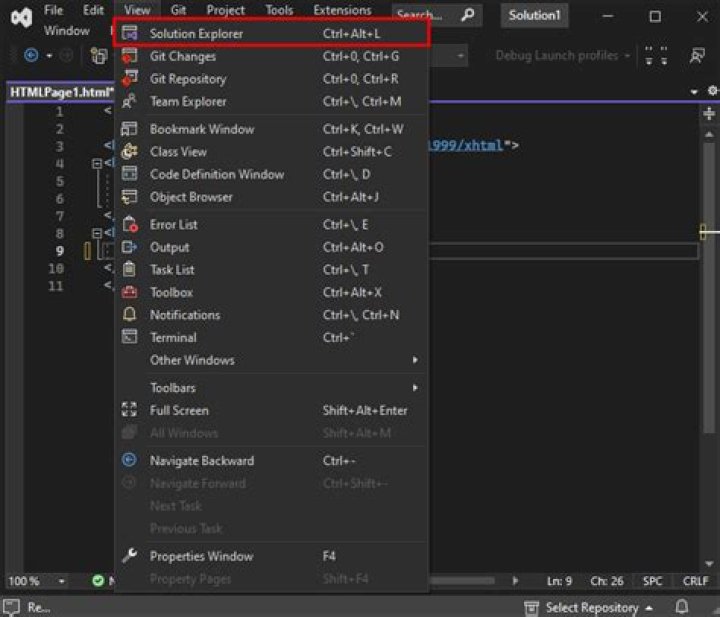
Task: Open the Git menu
Action: click(x=178, y=10)
